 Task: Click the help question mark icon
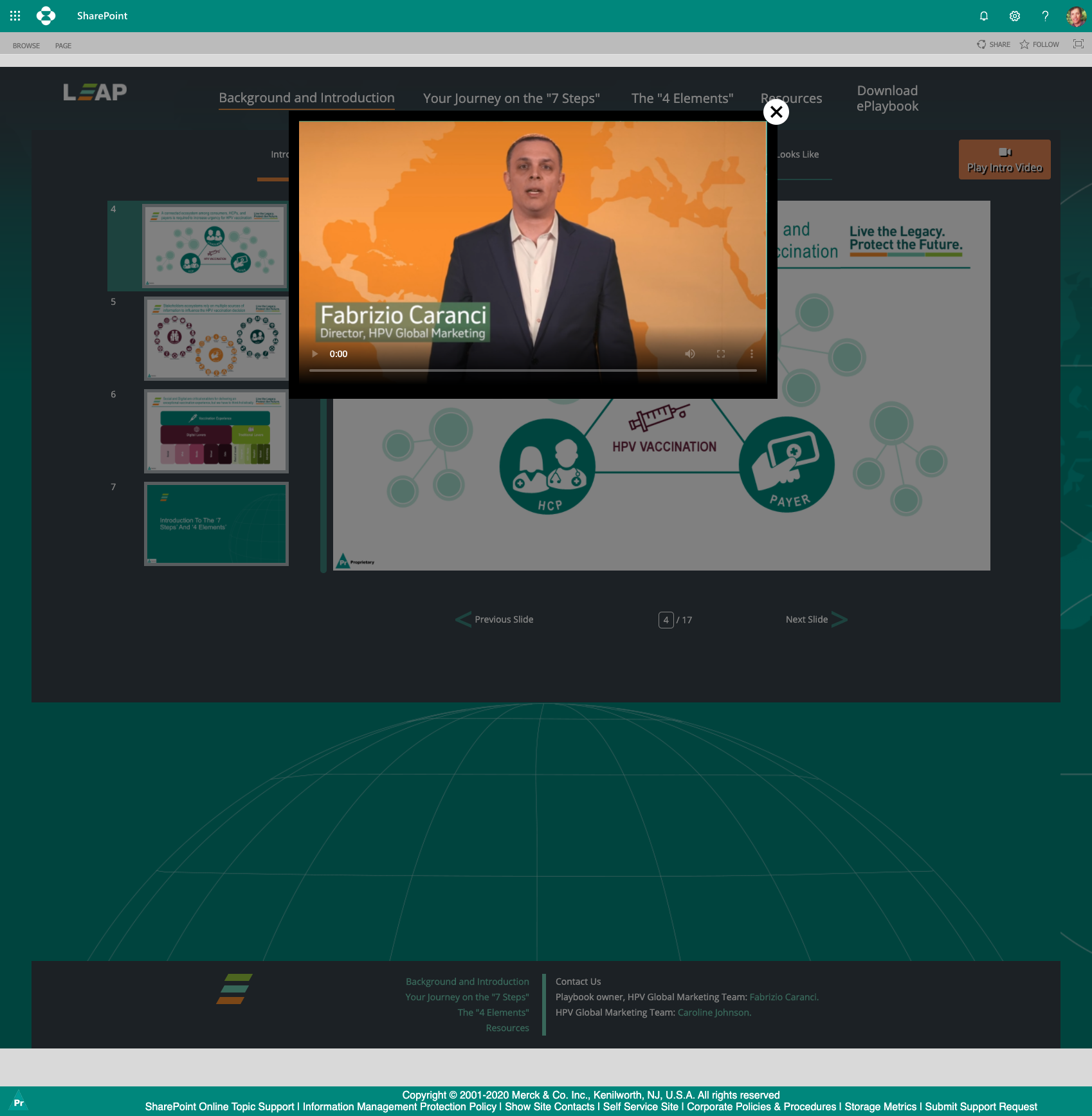click(x=1045, y=16)
